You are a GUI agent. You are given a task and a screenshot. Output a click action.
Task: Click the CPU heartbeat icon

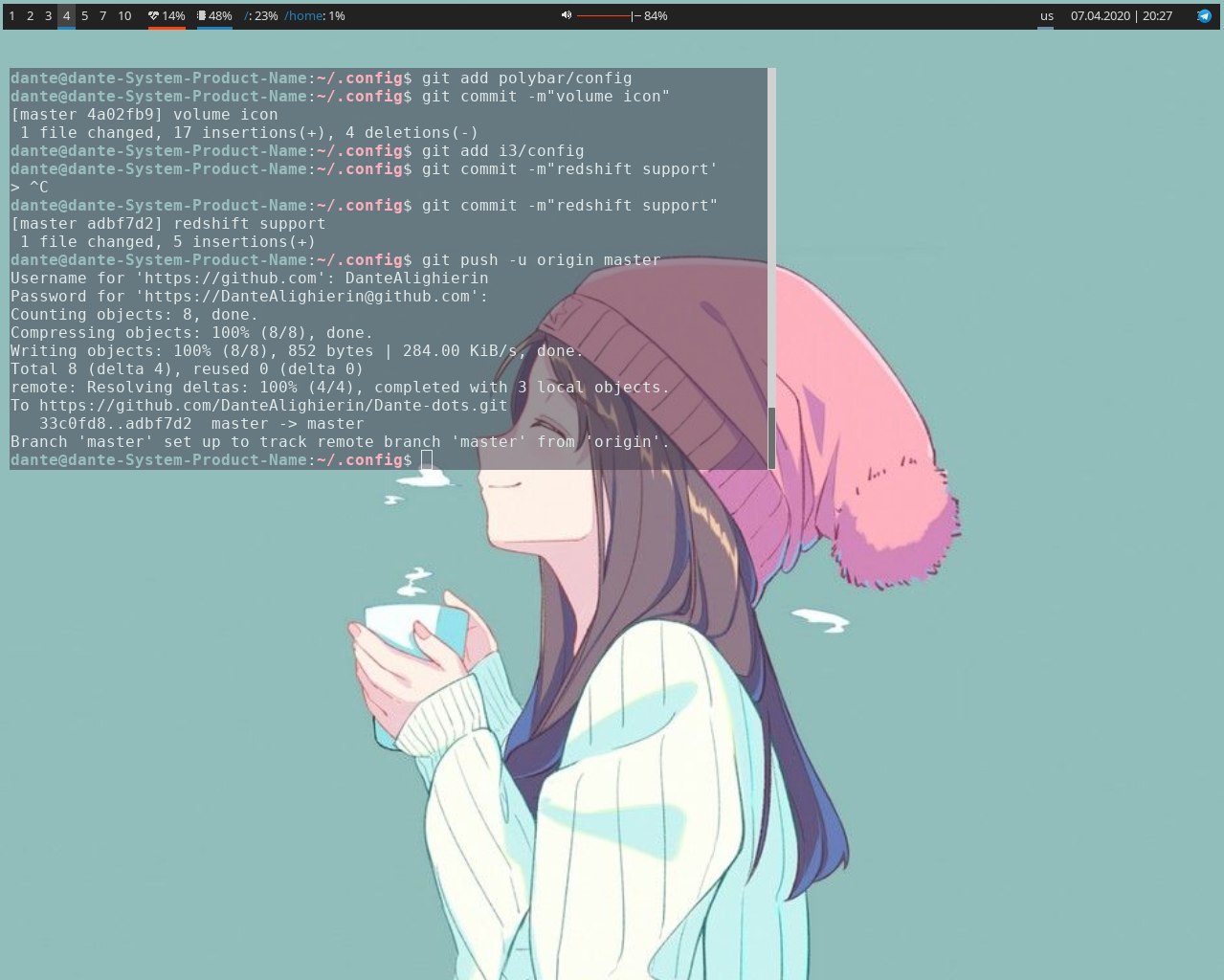pyautogui.click(x=153, y=16)
